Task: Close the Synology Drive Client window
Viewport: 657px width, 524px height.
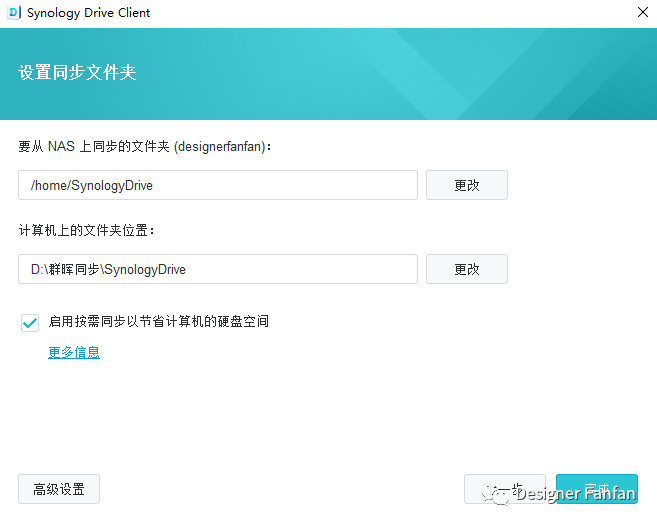Action: 643,12
